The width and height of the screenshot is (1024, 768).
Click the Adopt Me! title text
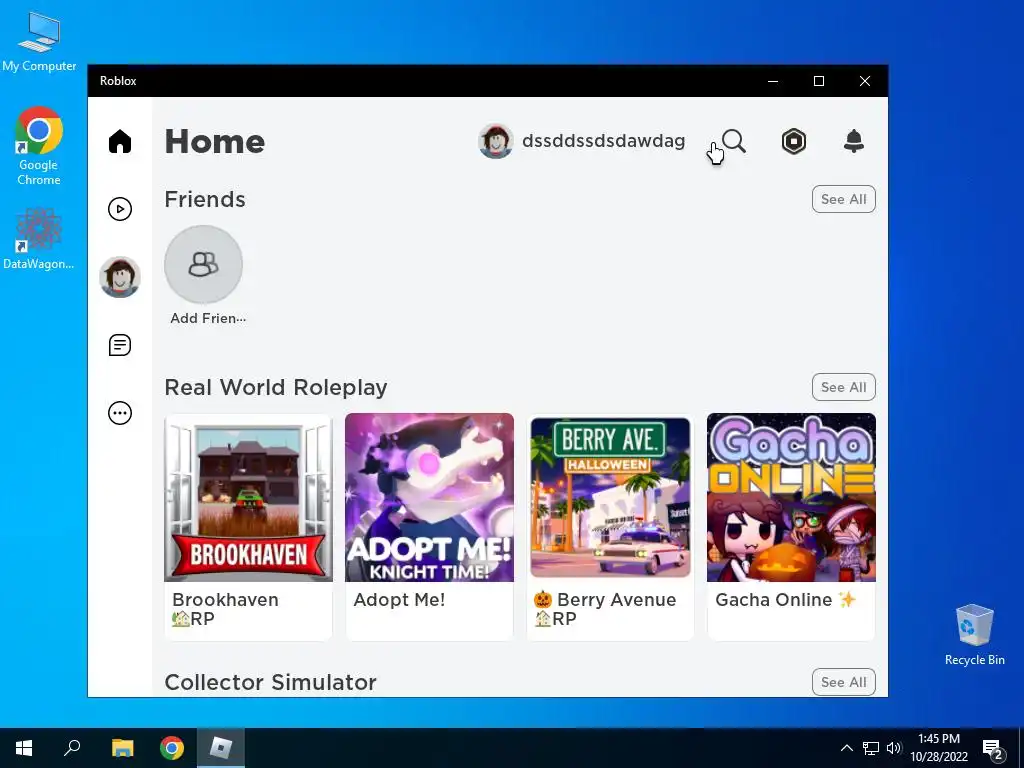pyautogui.click(x=399, y=600)
